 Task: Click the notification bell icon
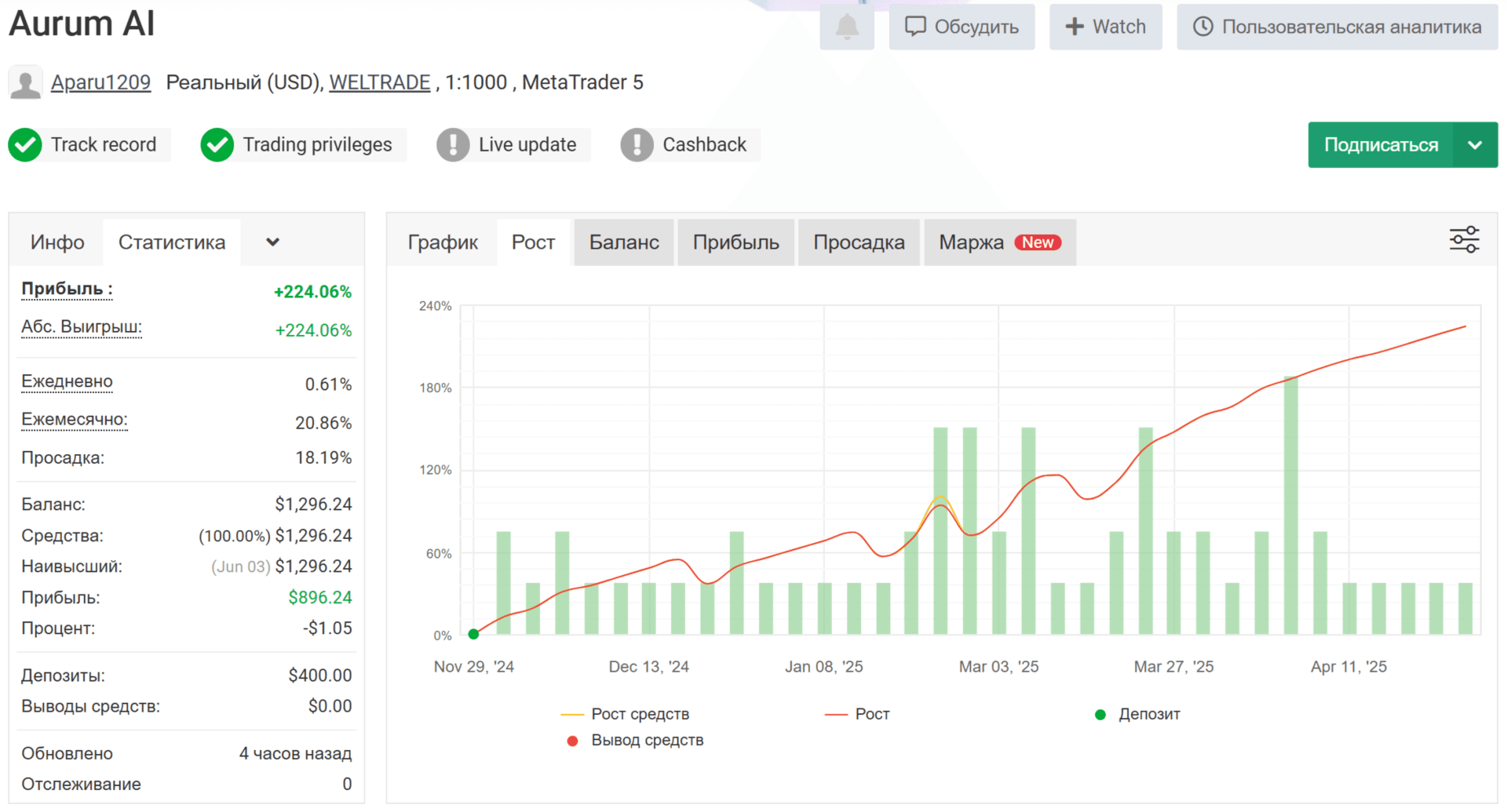click(x=846, y=27)
